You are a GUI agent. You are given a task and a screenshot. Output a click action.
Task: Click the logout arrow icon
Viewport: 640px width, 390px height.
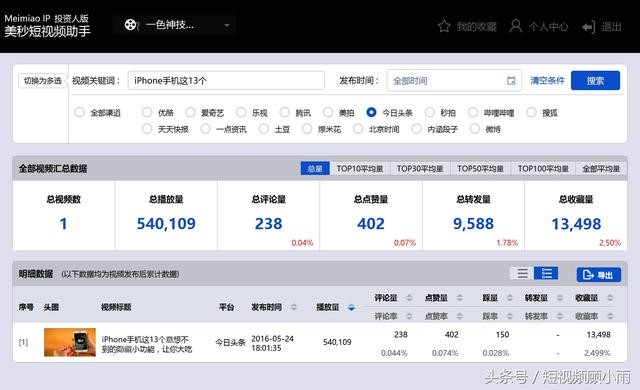[589, 27]
